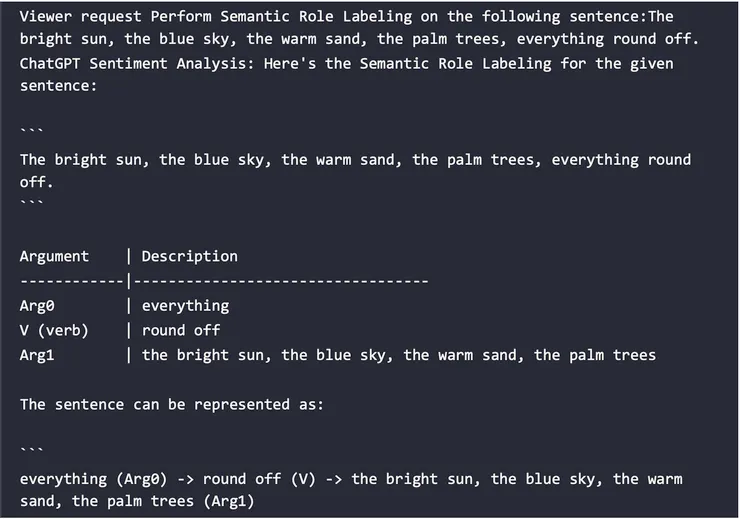Click "round off" in the verb table row
740x519 pixels.
click(181, 330)
